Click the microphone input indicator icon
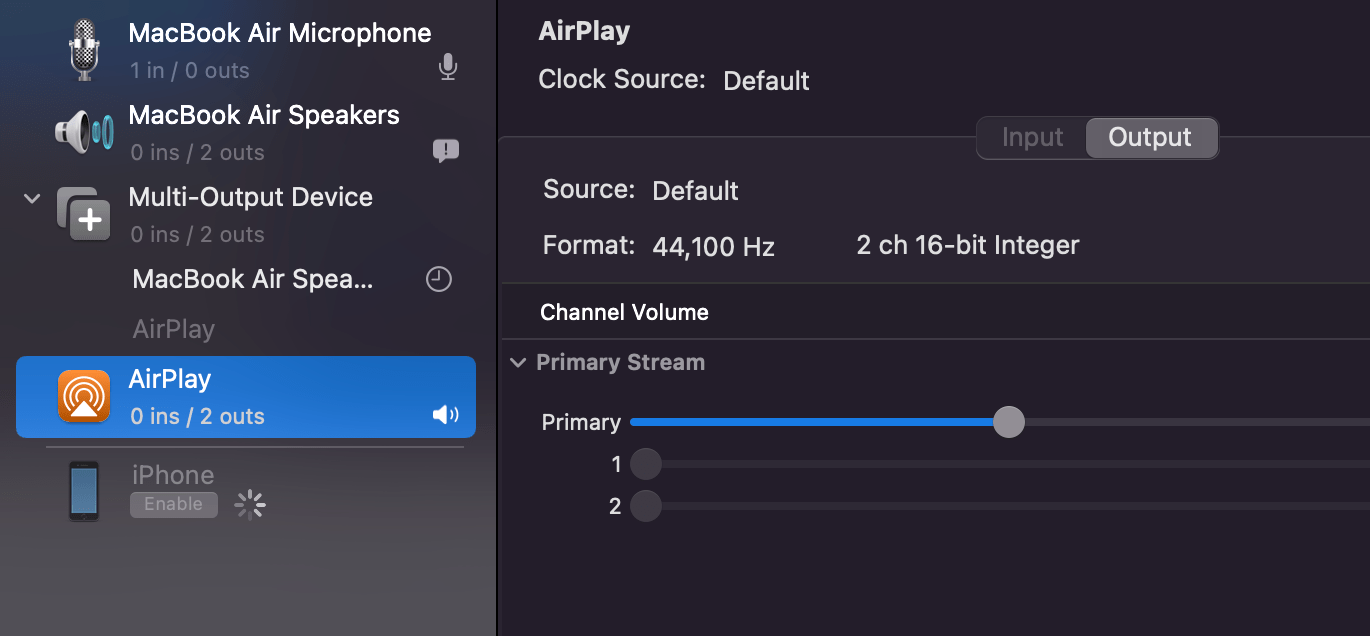The image size is (1370, 636). click(x=447, y=67)
